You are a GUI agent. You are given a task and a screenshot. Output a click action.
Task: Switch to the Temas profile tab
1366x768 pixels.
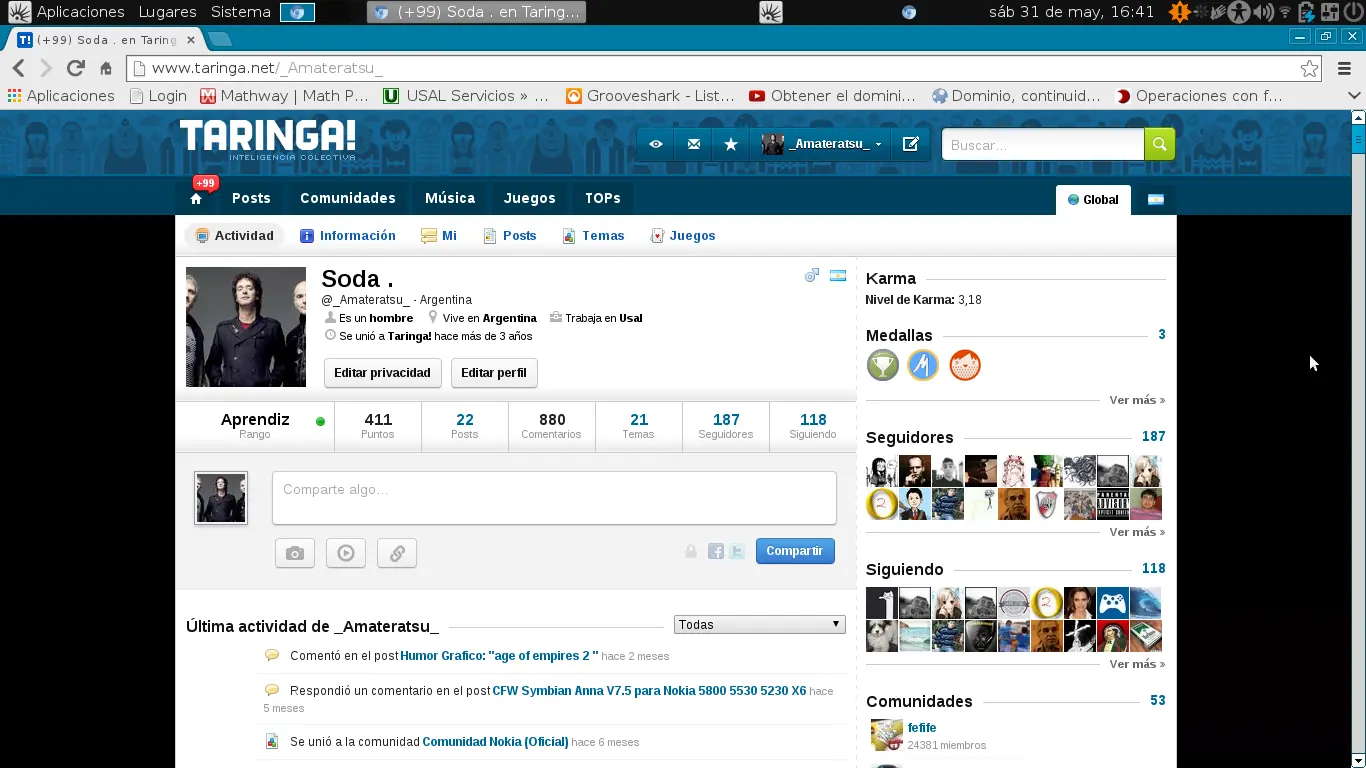point(593,236)
